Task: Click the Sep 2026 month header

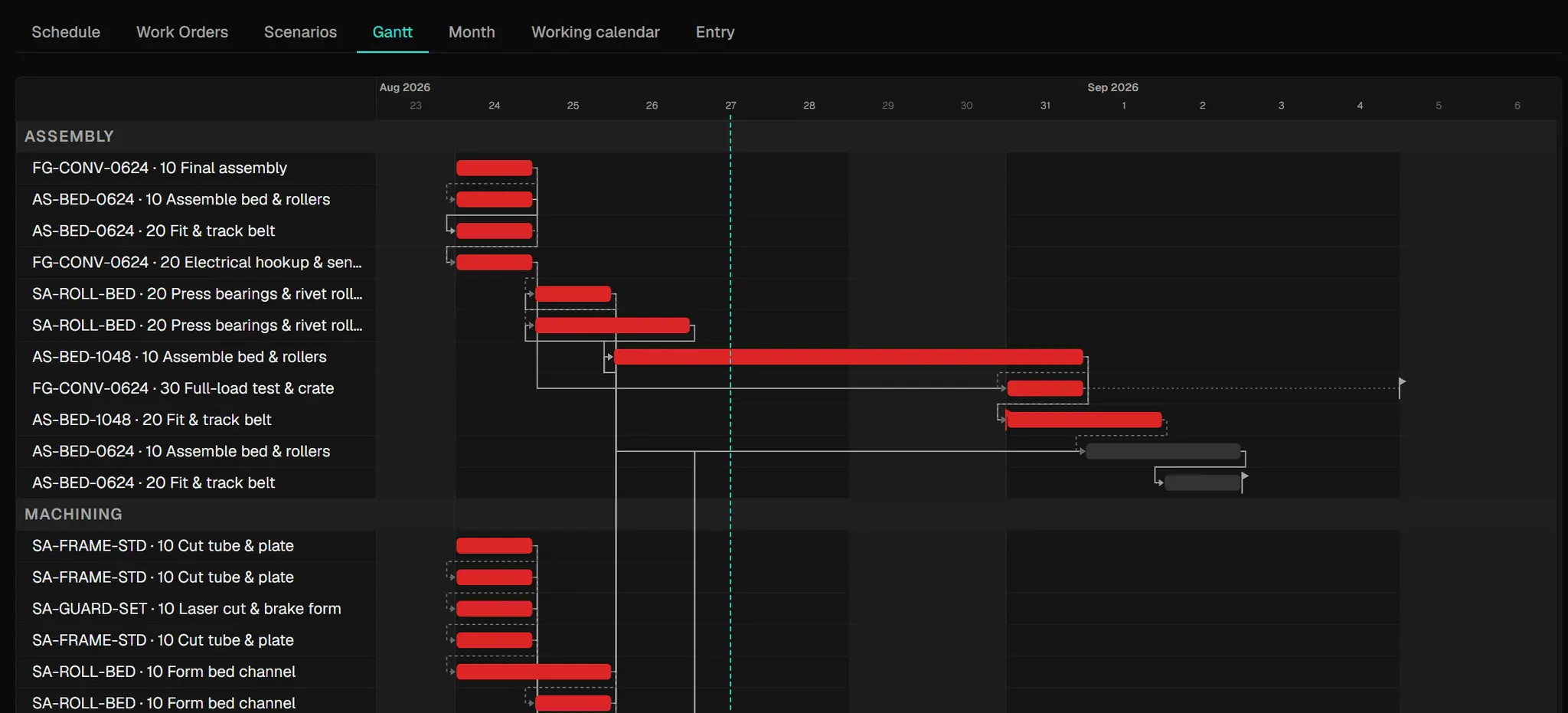Action: point(1112,87)
